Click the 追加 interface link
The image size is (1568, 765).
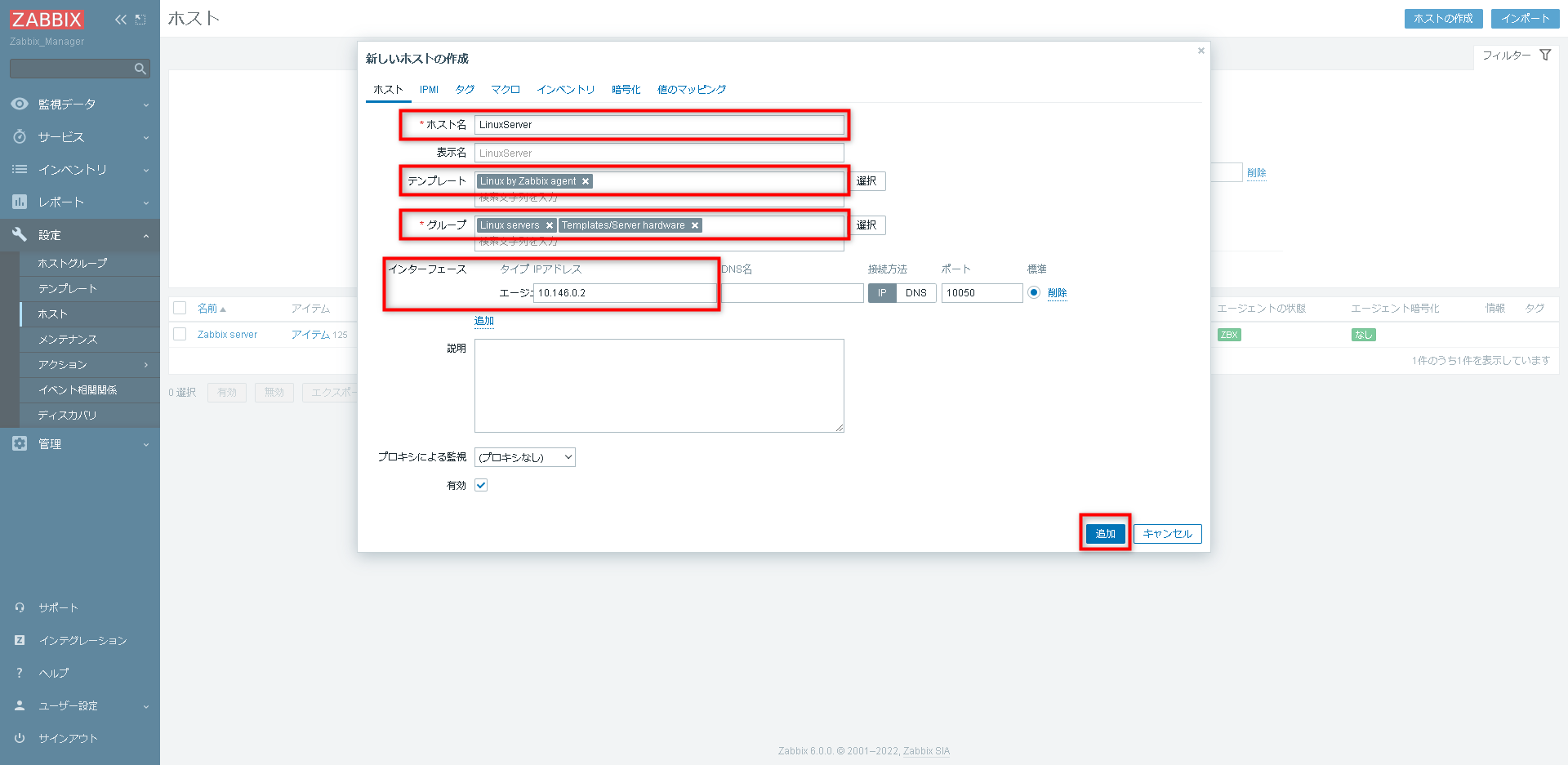pyautogui.click(x=484, y=321)
